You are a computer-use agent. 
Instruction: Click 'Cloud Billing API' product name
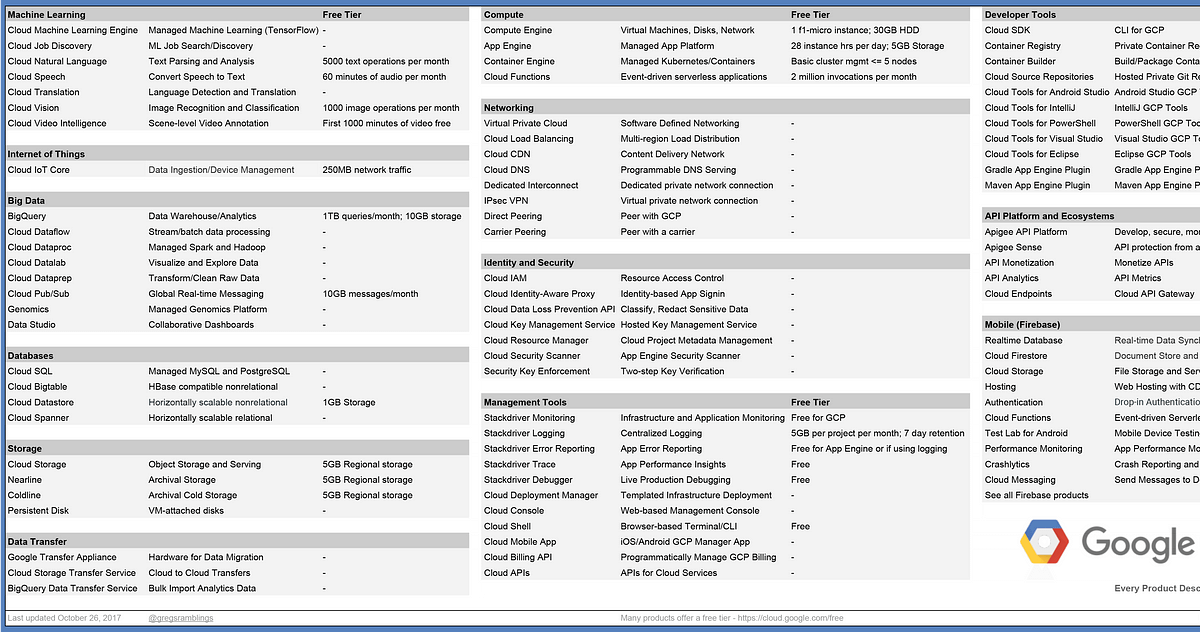[x=518, y=557]
